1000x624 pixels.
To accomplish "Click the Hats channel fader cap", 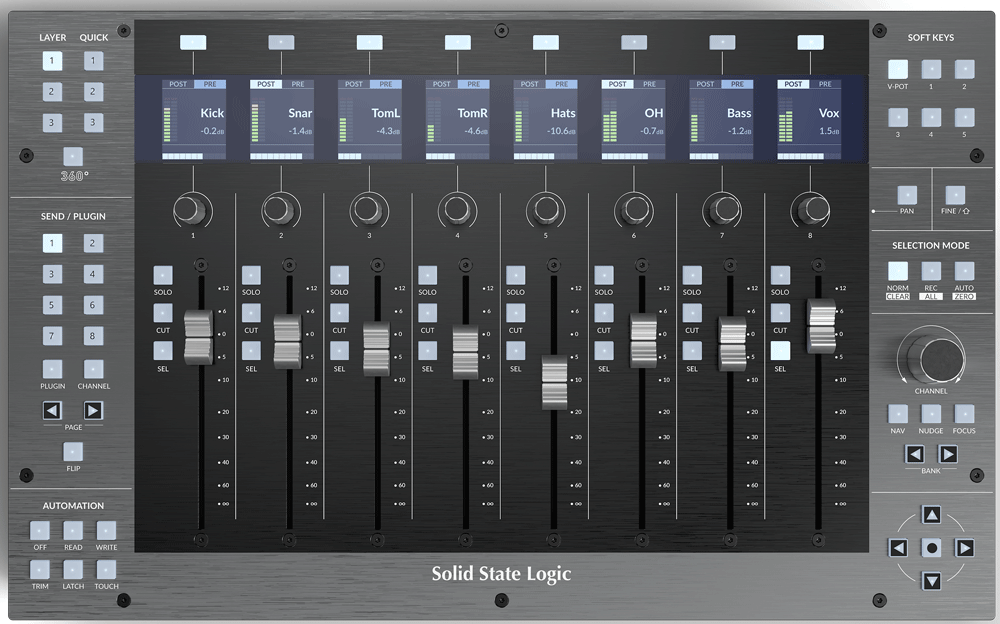I will [x=554, y=382].
